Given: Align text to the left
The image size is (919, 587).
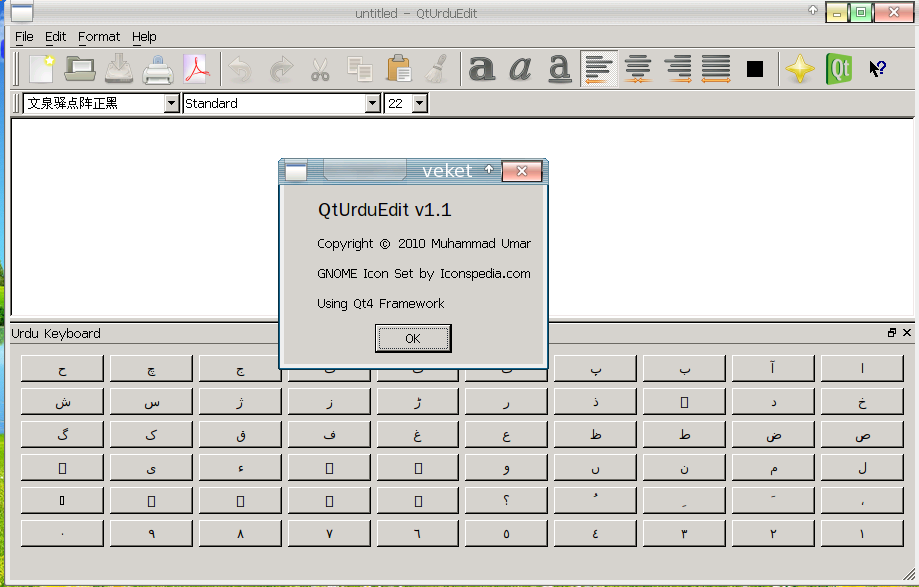Looking at the screenshot, I should pyautogui.click(x=599, y=69).
